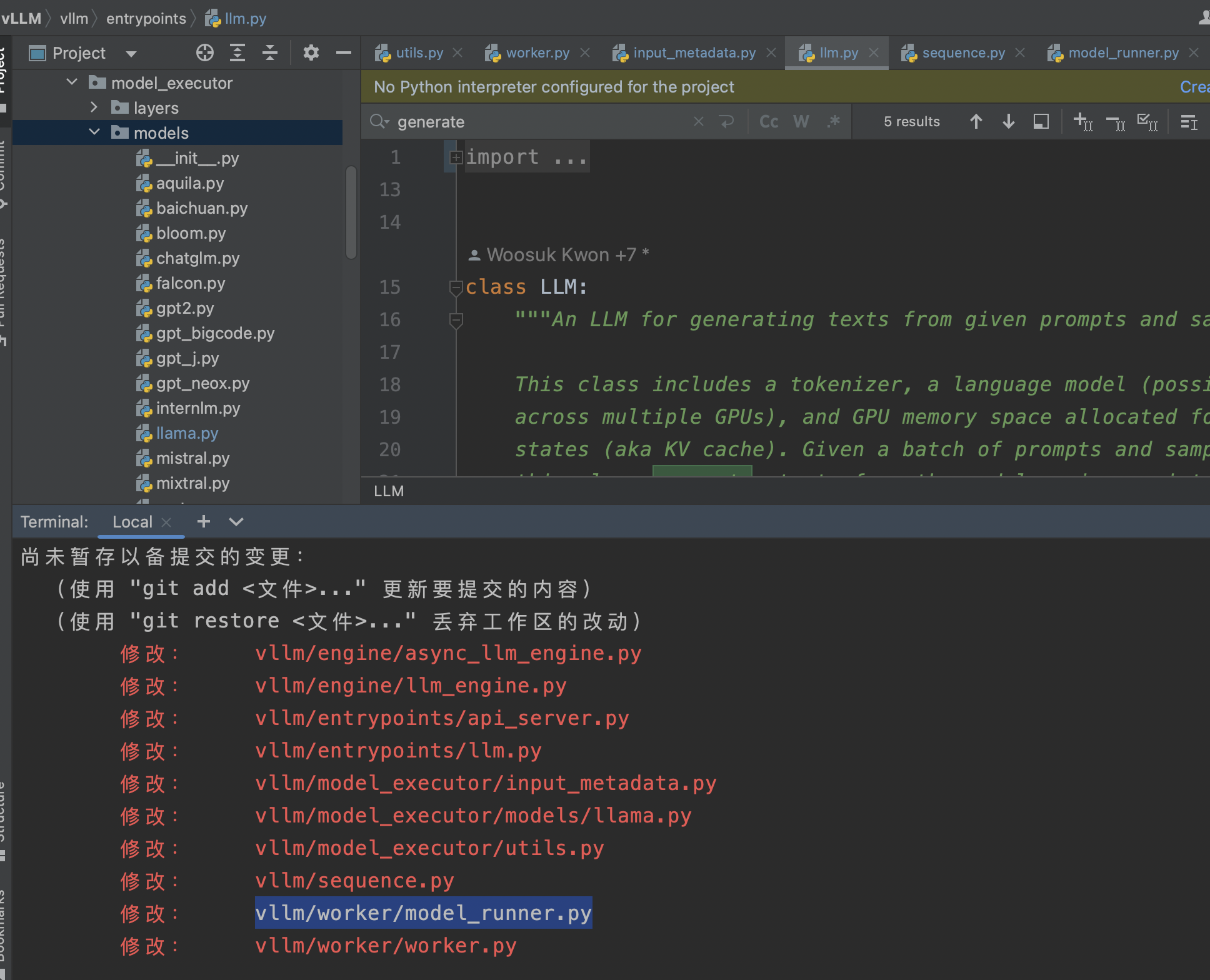The image size is (1210, 980).
Task: Toggle Words (W) search option
Action: [801, 121]
